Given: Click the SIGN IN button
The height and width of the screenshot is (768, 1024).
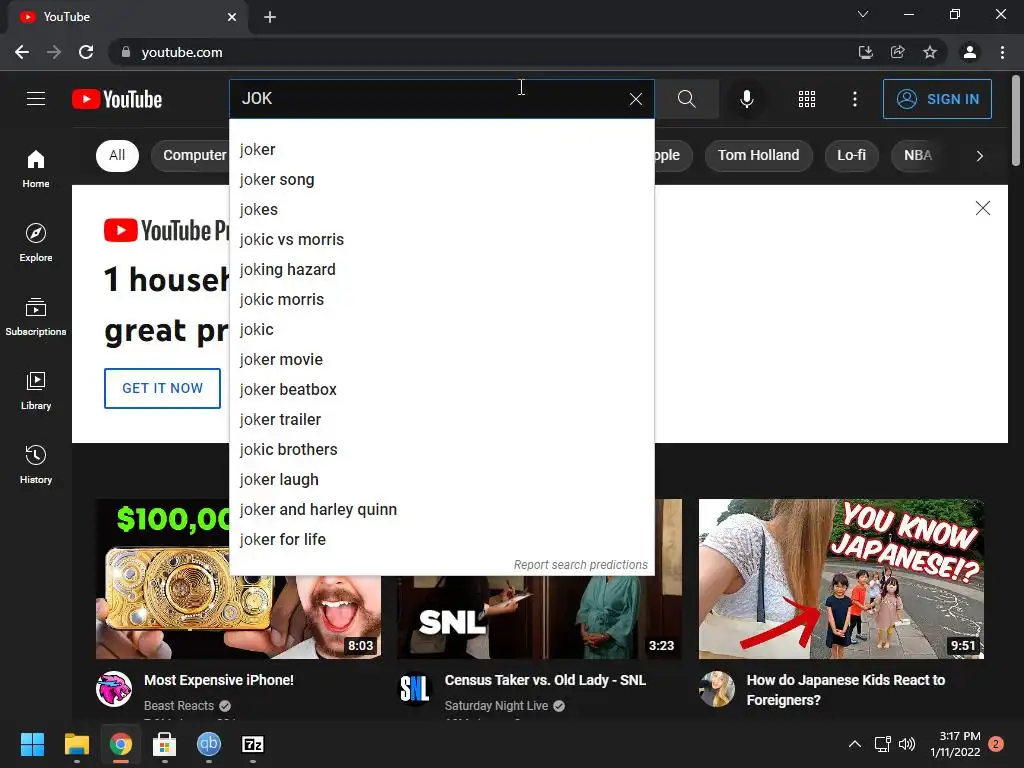Looking at the screenshot, I should (x=937, y=99).
